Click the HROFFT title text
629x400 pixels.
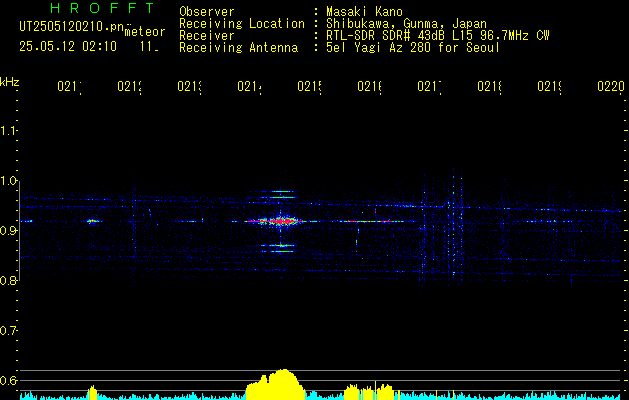tap(102, 8)
